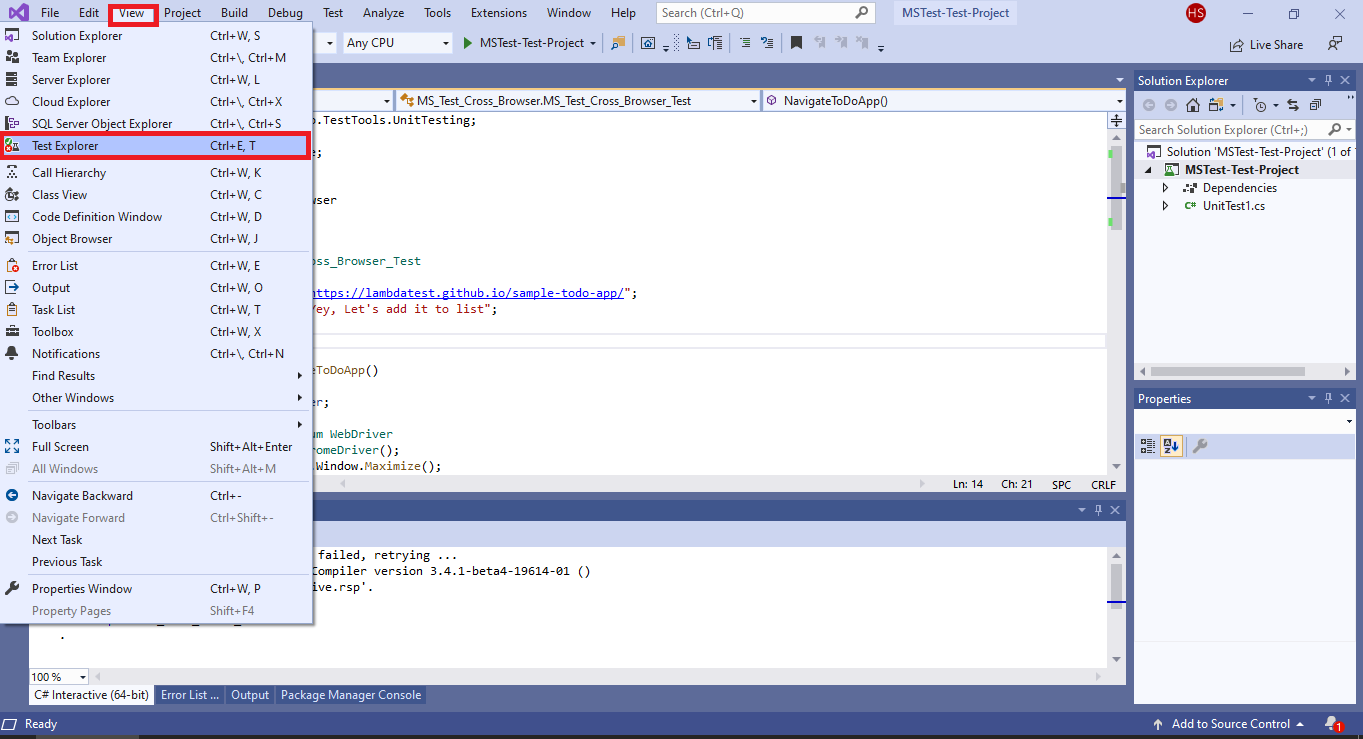Click the Property Pages wrench icon
This screenshot has width=1363, height=739.
[1200, 446]
